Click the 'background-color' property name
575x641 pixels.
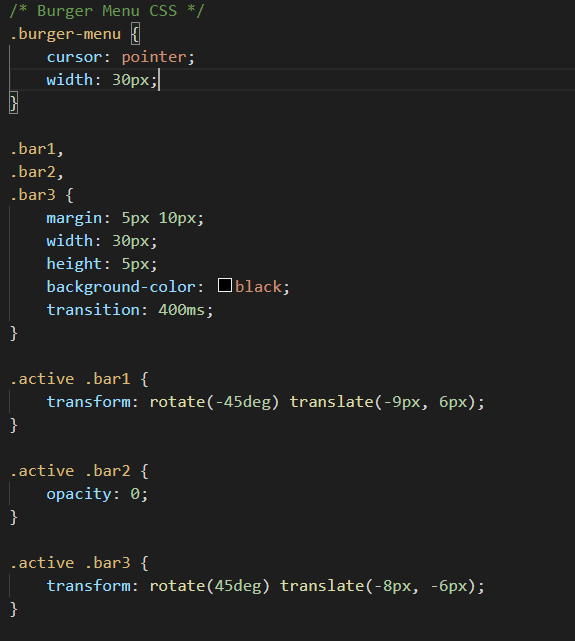point(121,287)
